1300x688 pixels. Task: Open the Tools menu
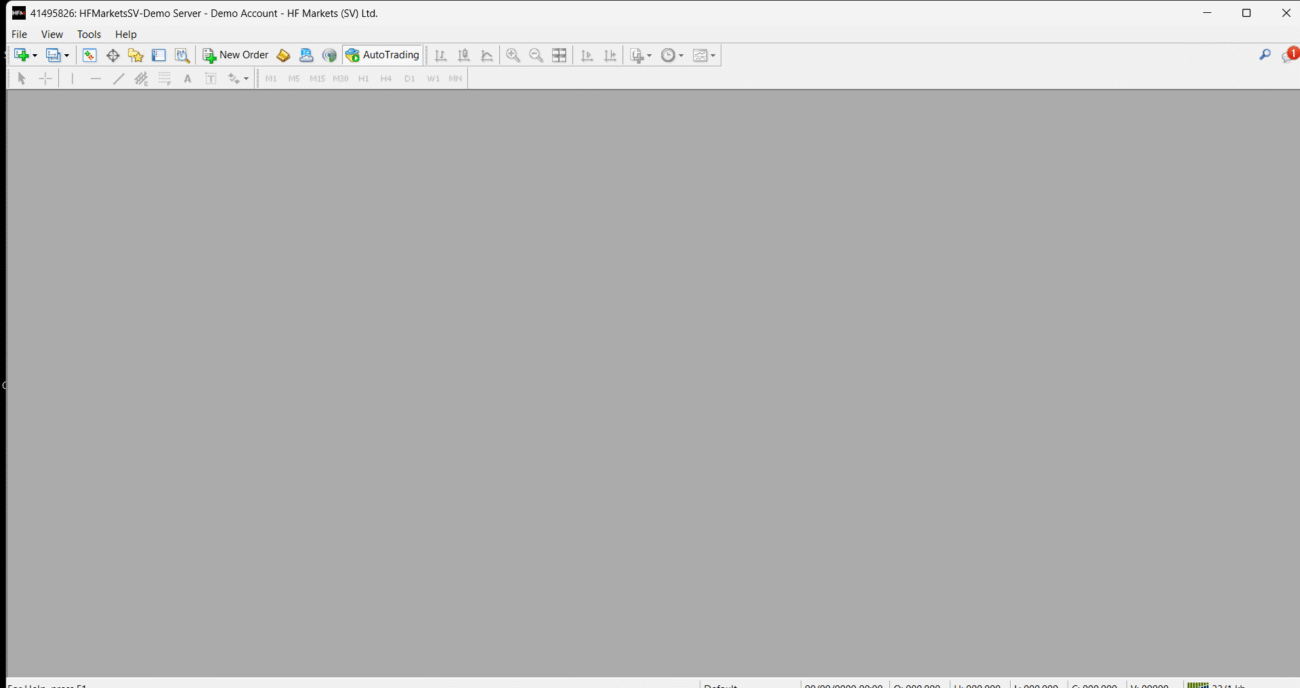(89, 34)
